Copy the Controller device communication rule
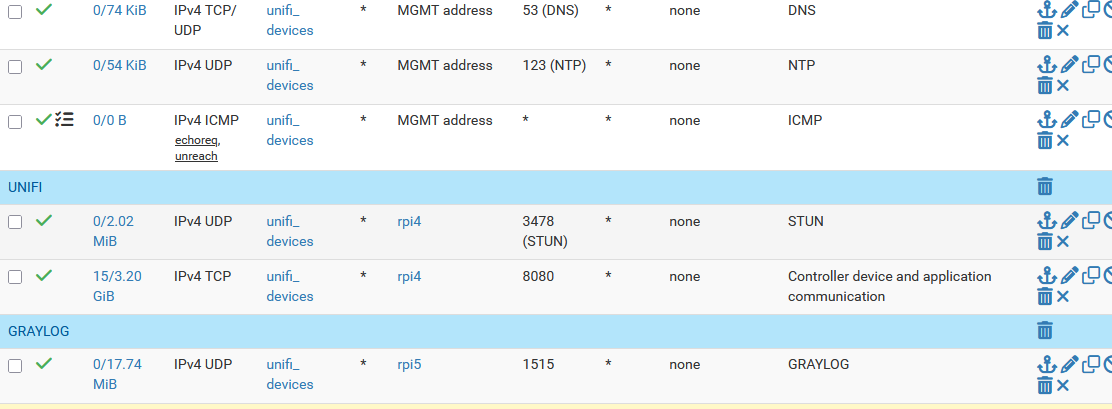 [1091, 276]
